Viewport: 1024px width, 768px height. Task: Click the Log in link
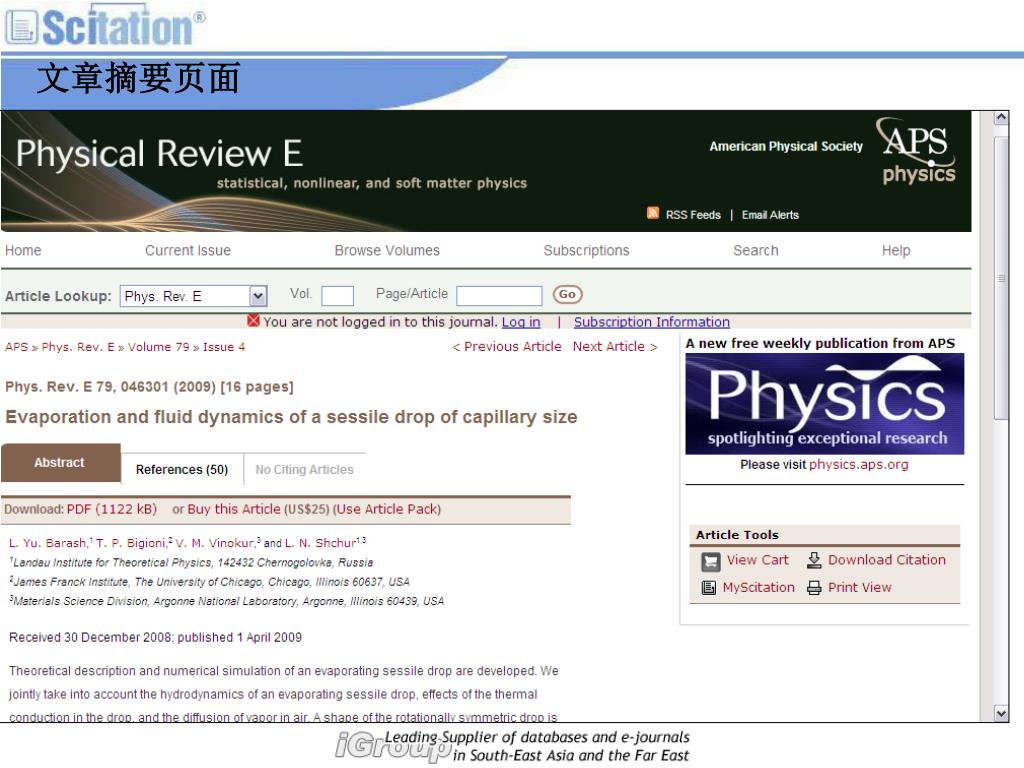(521, 322)
